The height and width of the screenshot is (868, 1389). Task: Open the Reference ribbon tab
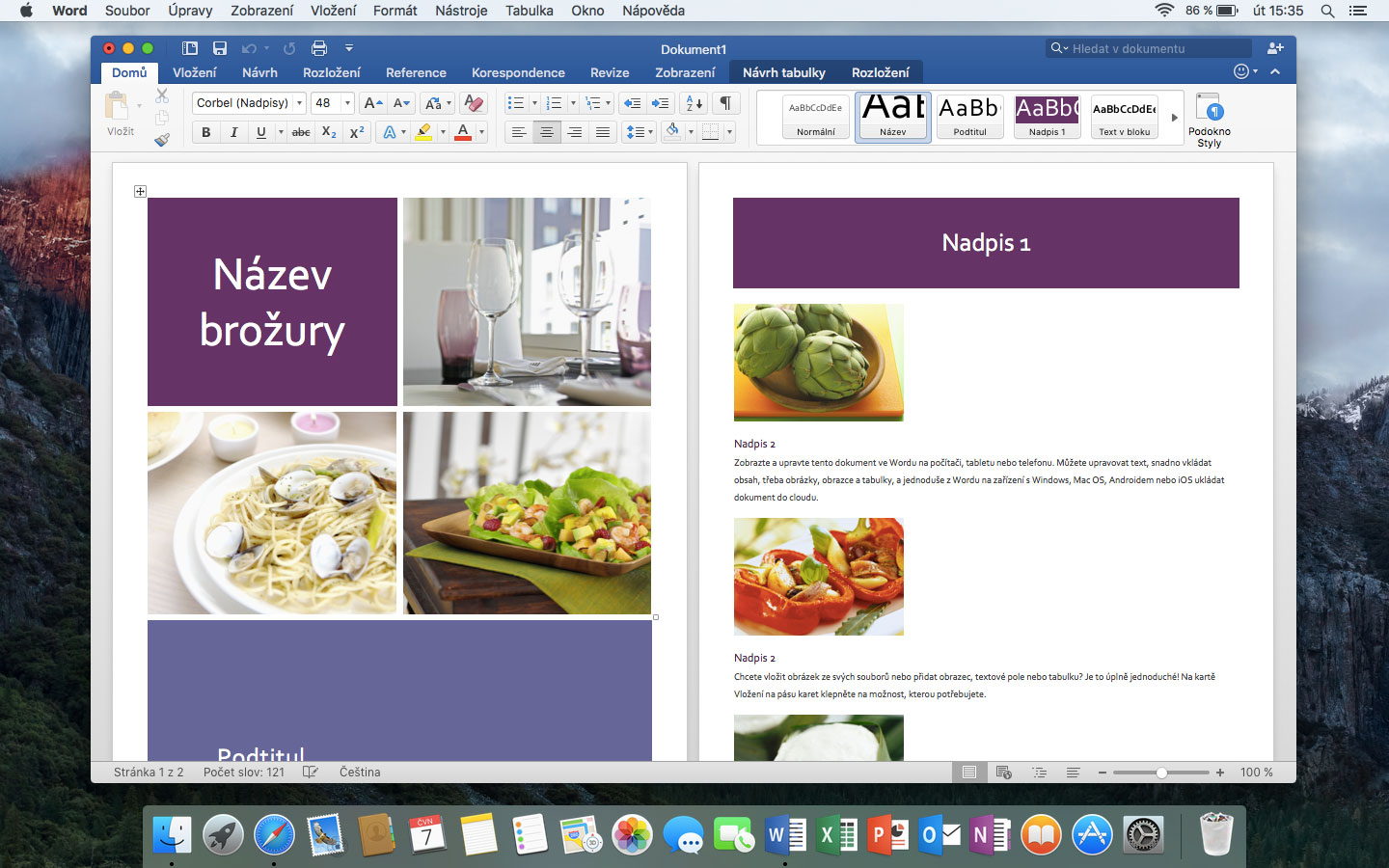(x=416, y=72)
